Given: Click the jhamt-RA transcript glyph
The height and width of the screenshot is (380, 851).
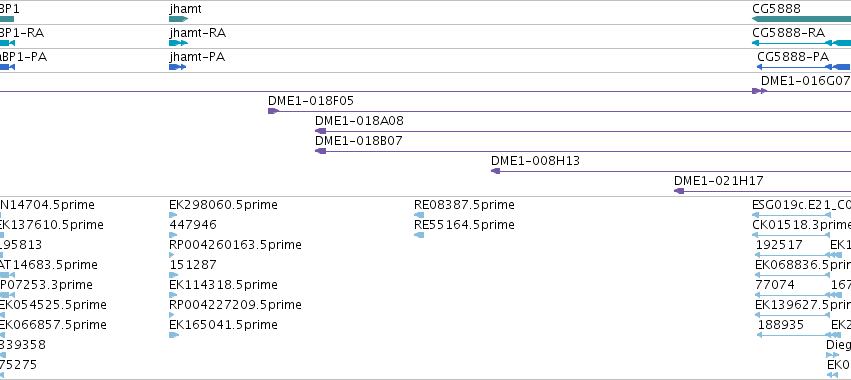Looking at the screenshot, I should tap(177, 43).
